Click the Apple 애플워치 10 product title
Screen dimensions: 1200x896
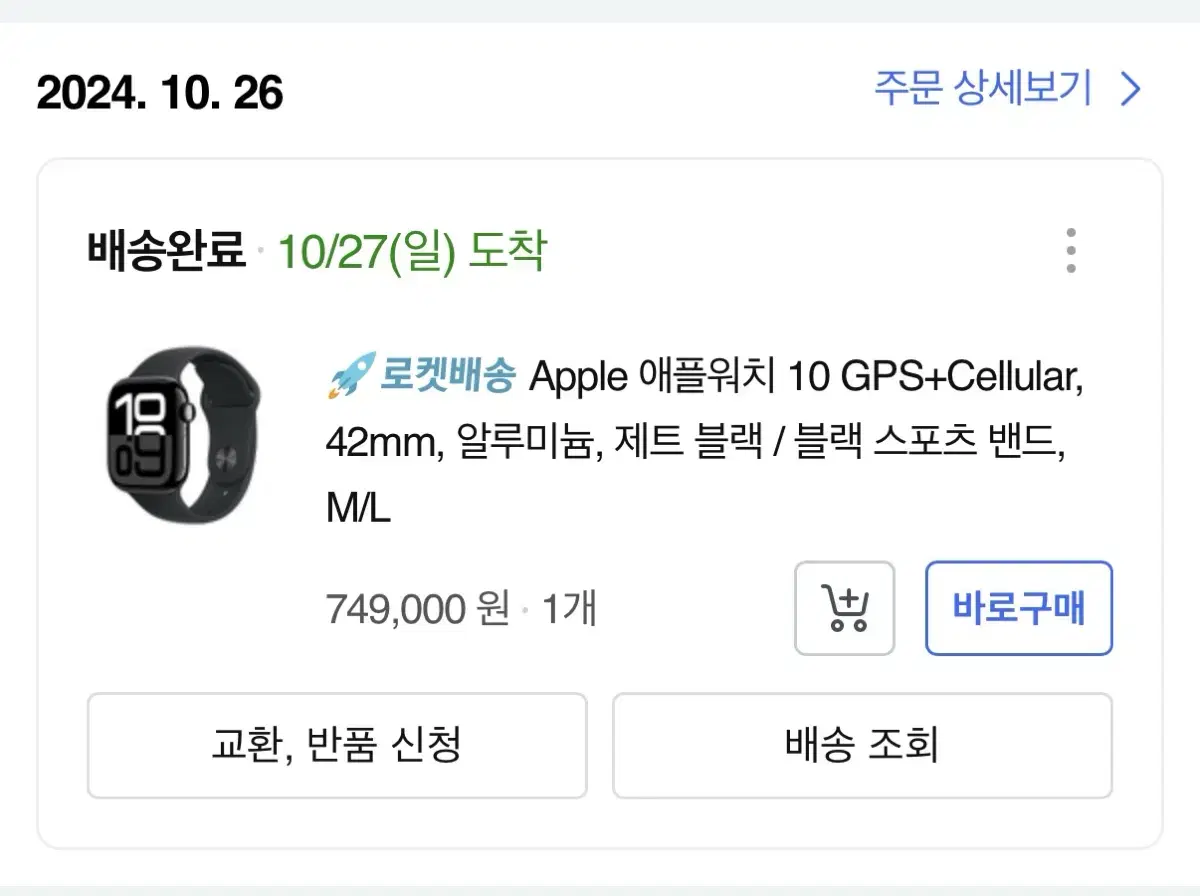pos(700,376)
